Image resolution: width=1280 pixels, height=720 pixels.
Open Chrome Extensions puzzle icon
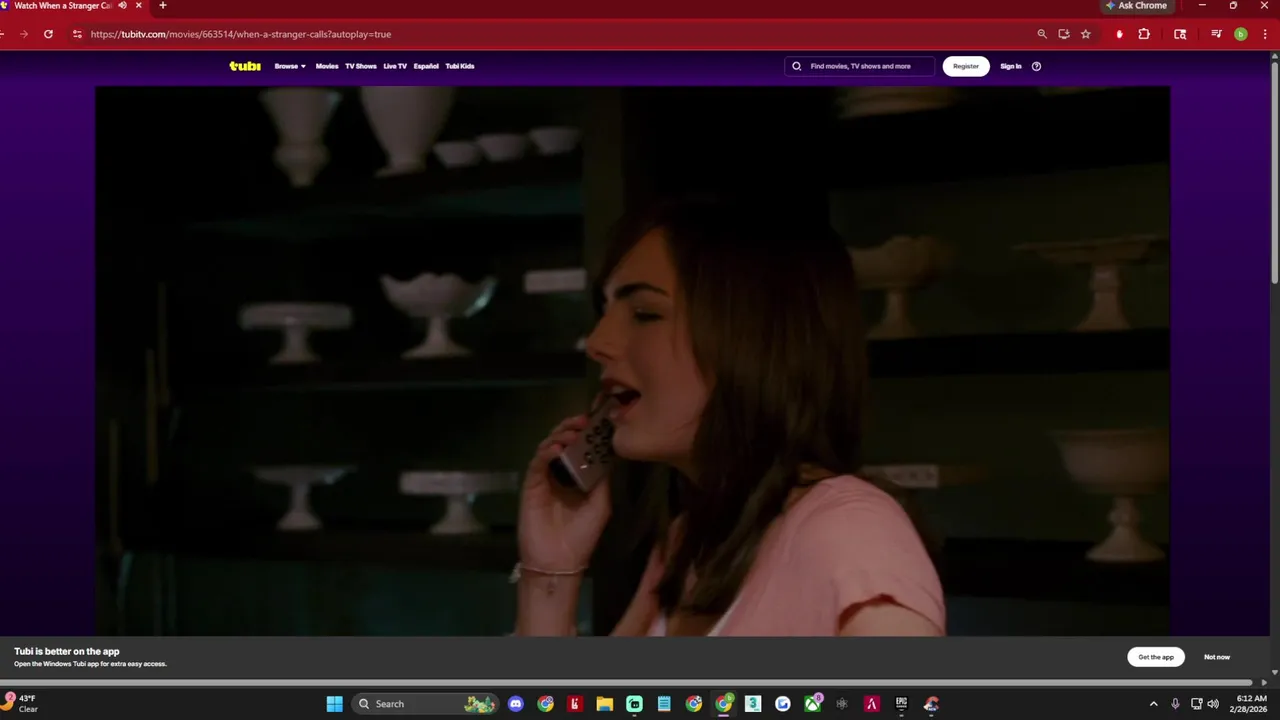pyautogui.click(x=1144, y=34)
